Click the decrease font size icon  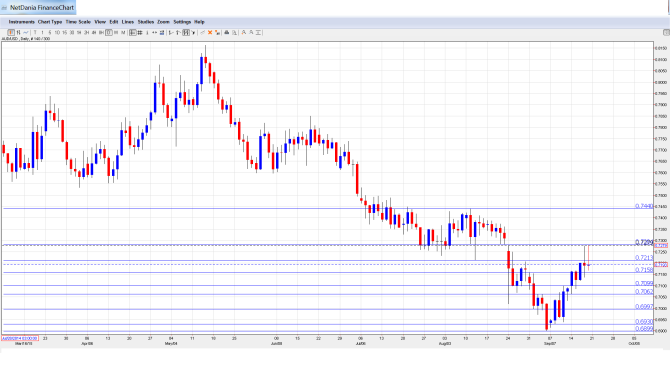251,32
